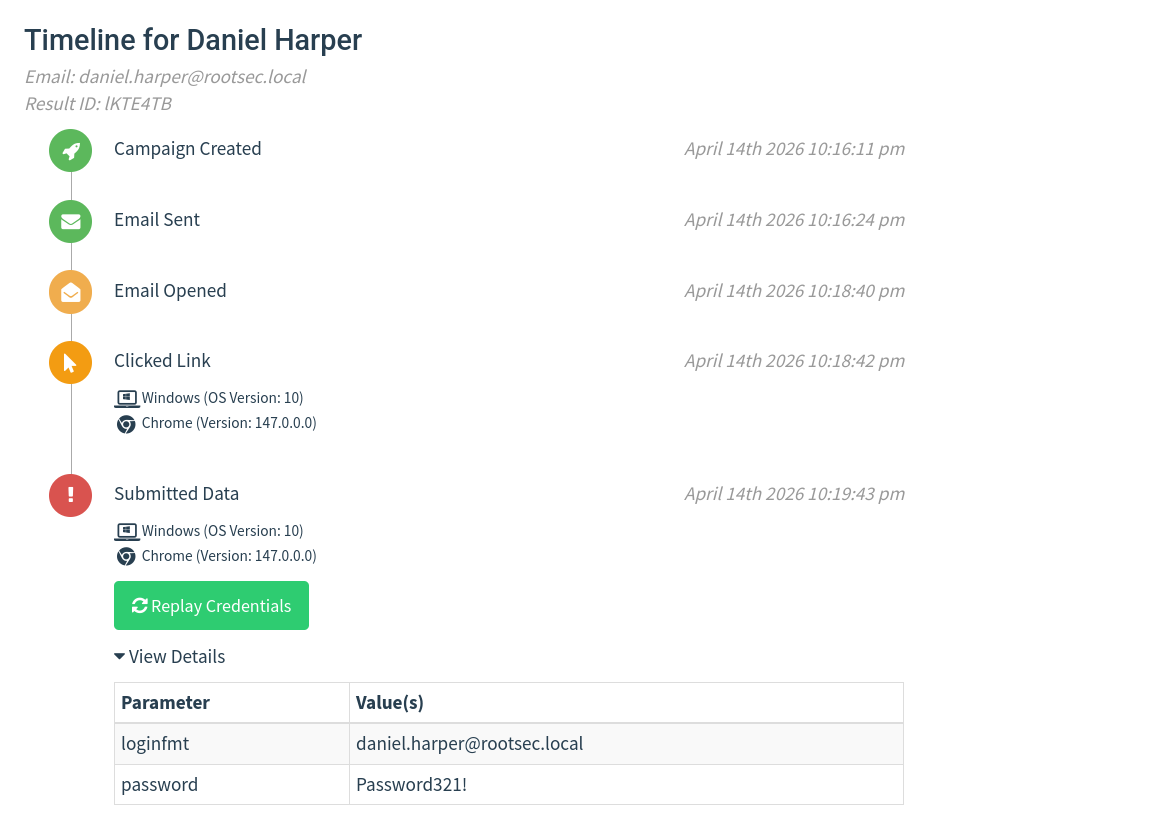
Task: Click the green Email Sent envelope icon
Action: 71,222
